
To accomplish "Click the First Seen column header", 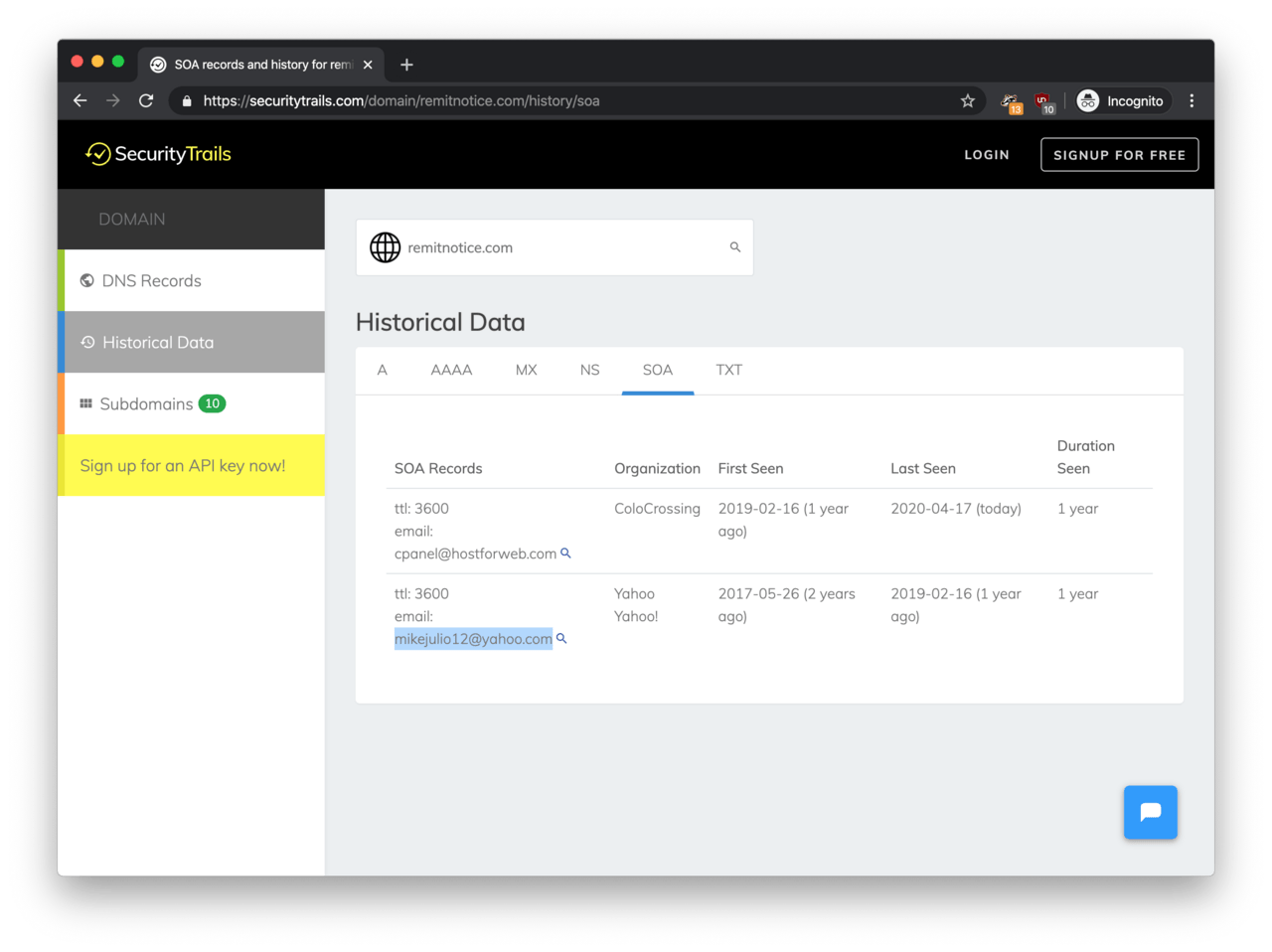I will tap(750, 468).
